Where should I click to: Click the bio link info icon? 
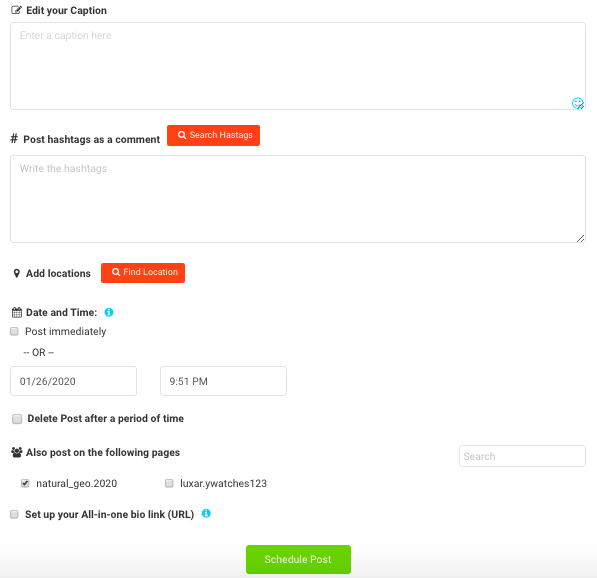206,513
